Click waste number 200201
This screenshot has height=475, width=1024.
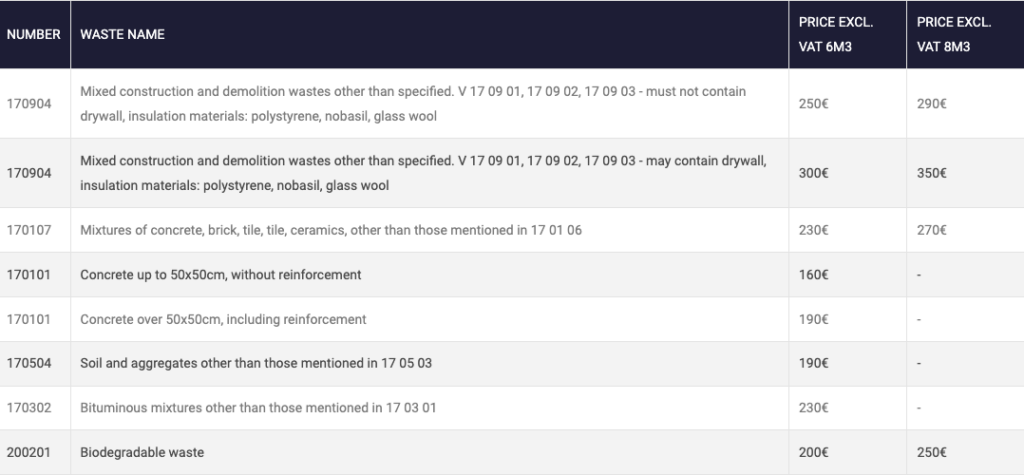coord(29,452)
